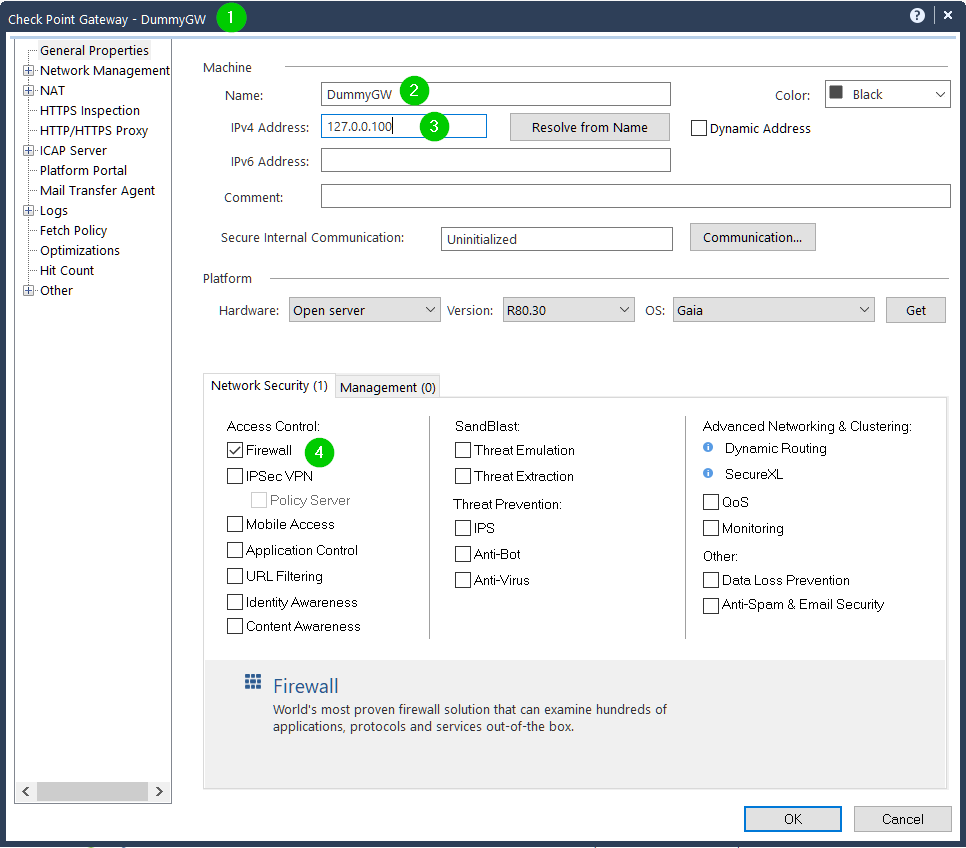Click the tree pane horizontal scrollbar thumb

92,791
